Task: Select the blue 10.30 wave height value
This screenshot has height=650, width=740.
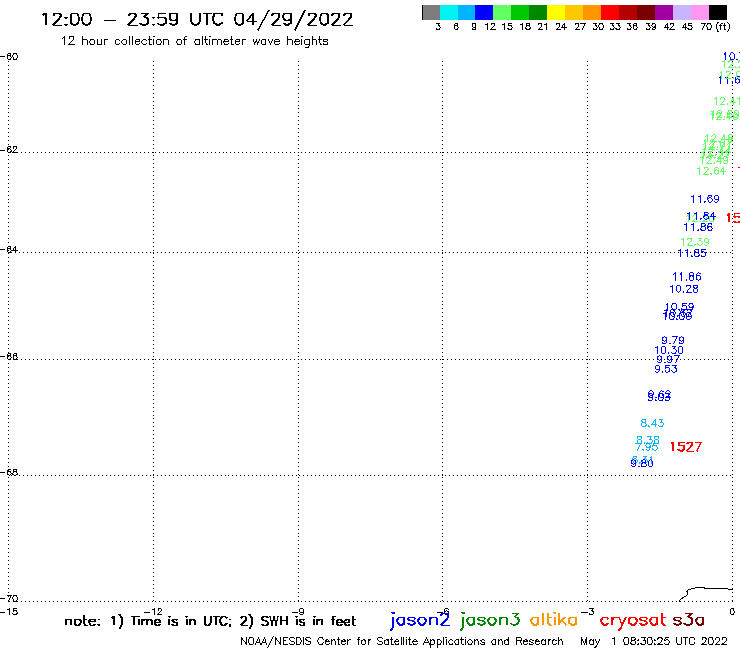Action: [669, 350]
